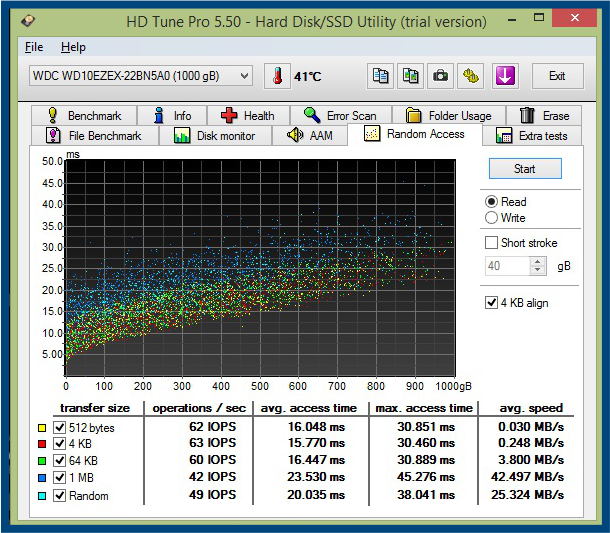Image resolution: width=610 pixels, height=533 pixels.
Task: Click the 42.497 MB/s average speed
Action: (528, 477)
